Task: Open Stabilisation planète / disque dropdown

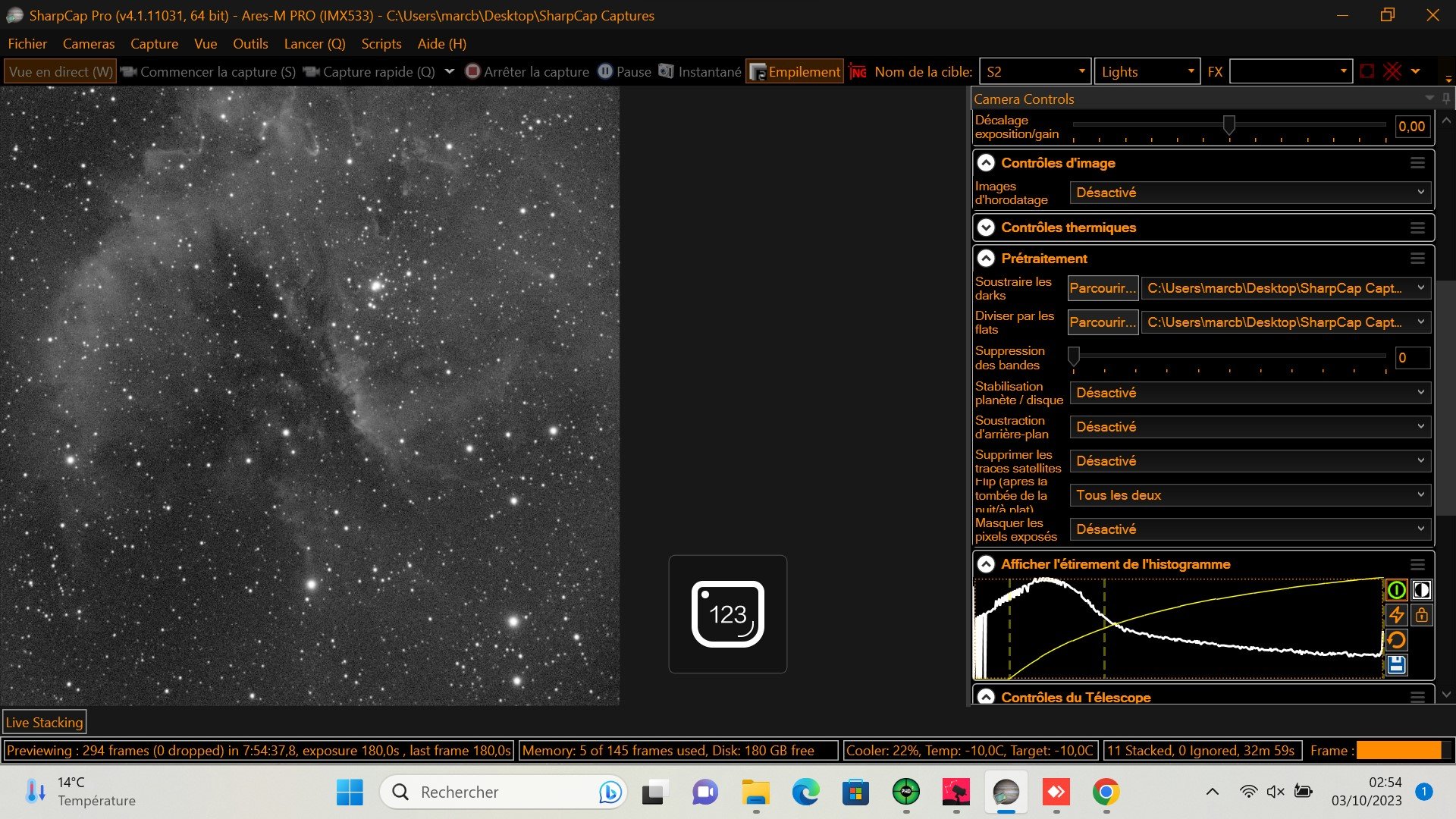Action: pyautogui.click(x=1250, y=393)
